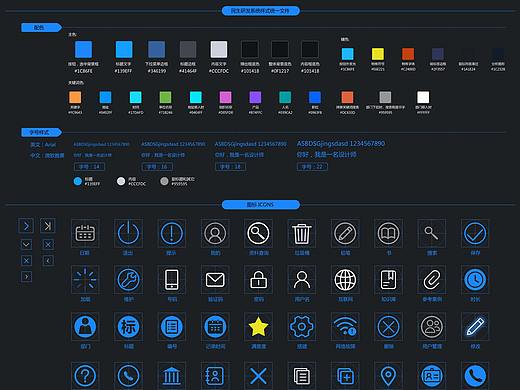Screen dimensions: 520x390
Task: Click the '字号：16' size box
Action: (x=157, y=167)
